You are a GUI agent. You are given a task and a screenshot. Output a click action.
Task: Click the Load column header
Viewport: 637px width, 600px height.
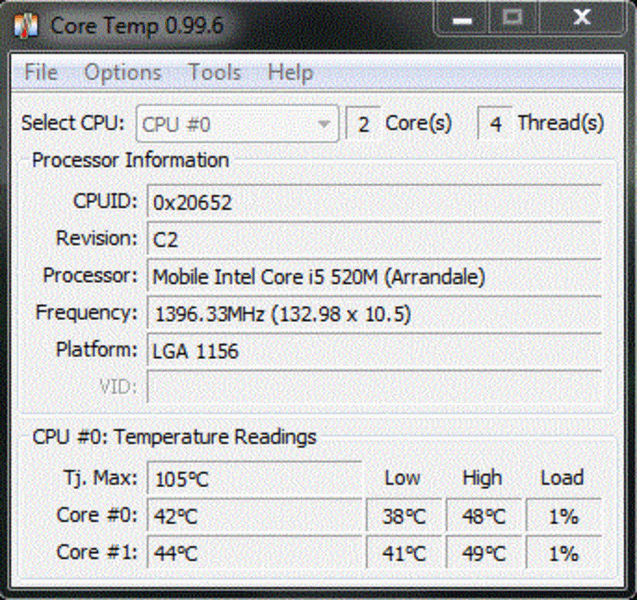[x=562, y=478]
